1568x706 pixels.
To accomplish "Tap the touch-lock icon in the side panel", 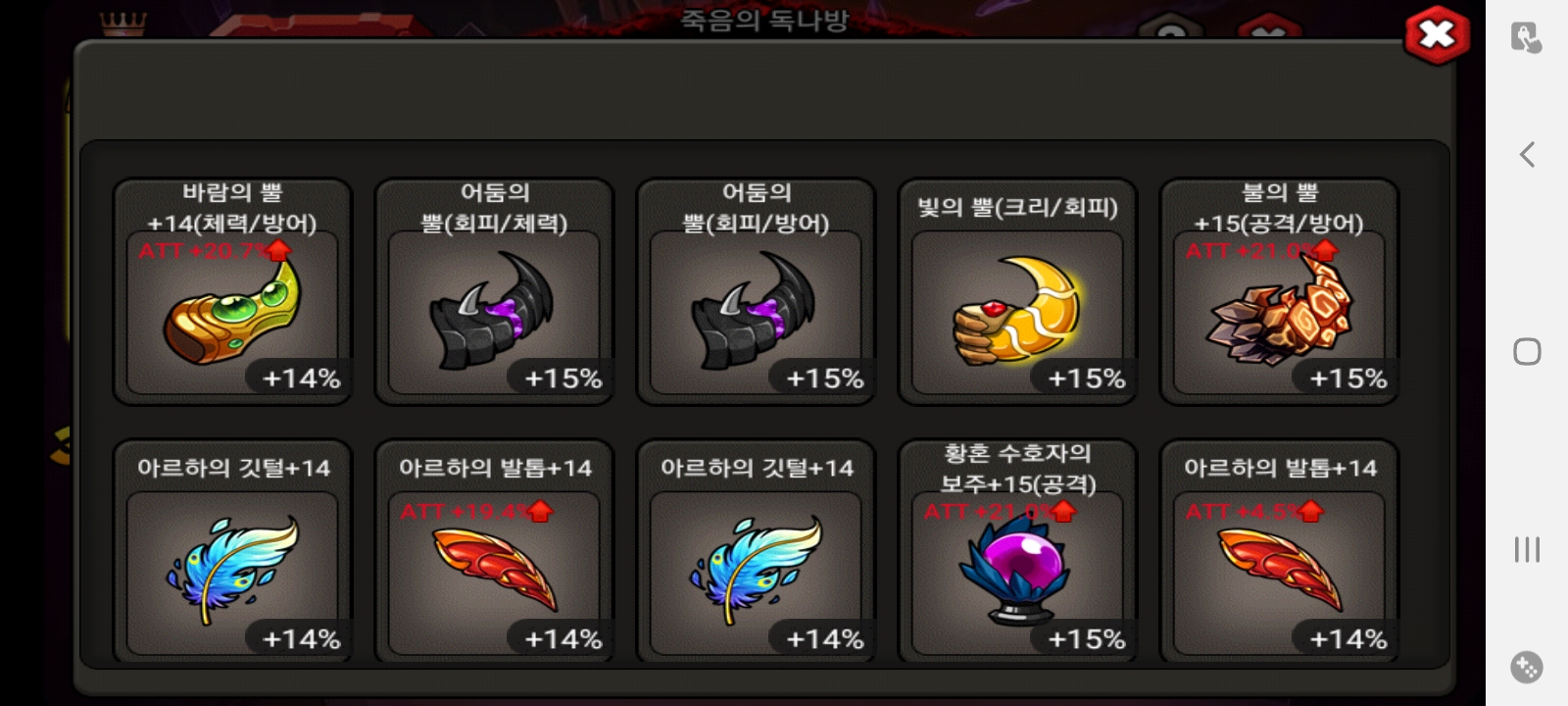I will [x=1526, y=37].
